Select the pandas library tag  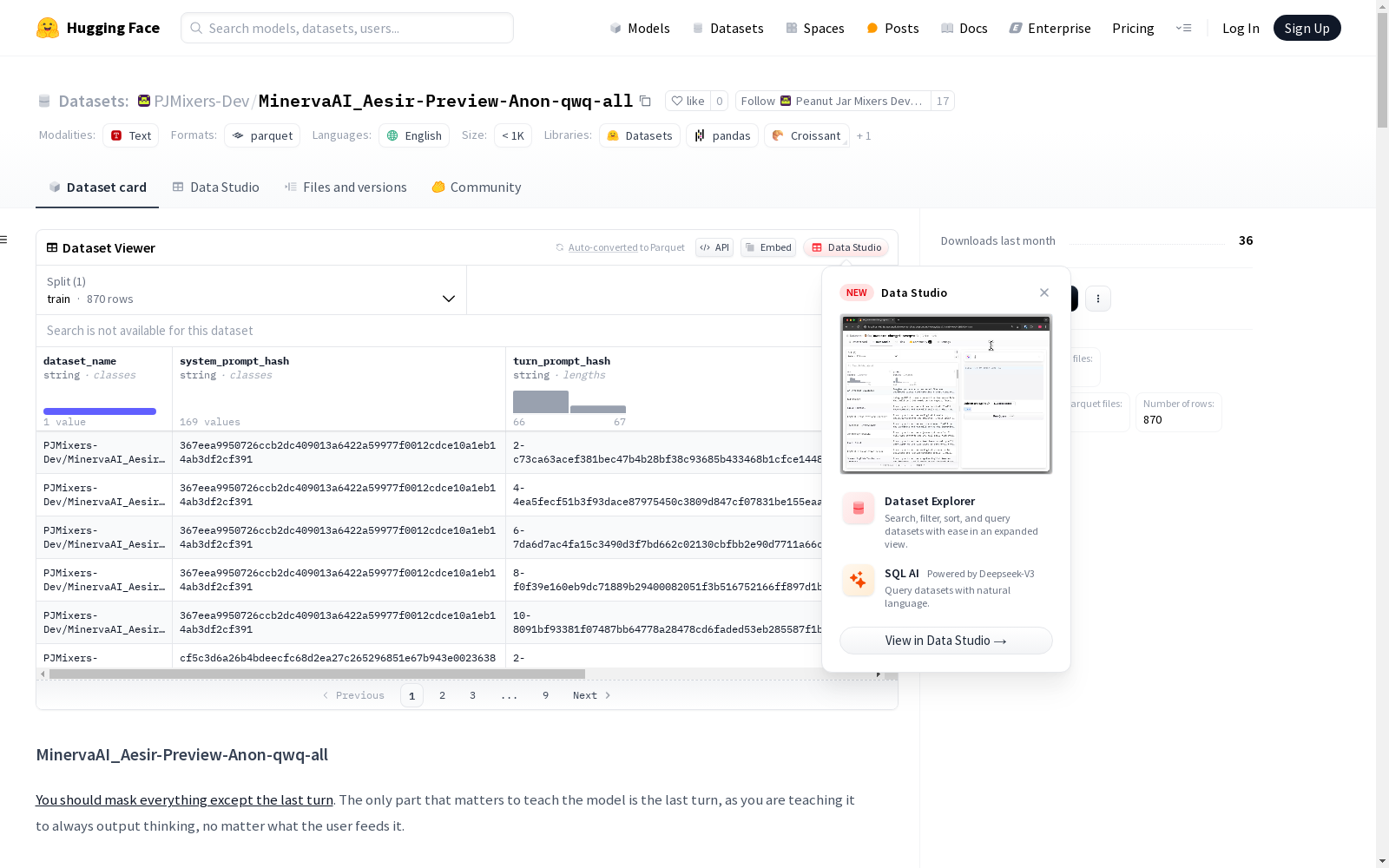pyautogui.click(x=722, y=135)
